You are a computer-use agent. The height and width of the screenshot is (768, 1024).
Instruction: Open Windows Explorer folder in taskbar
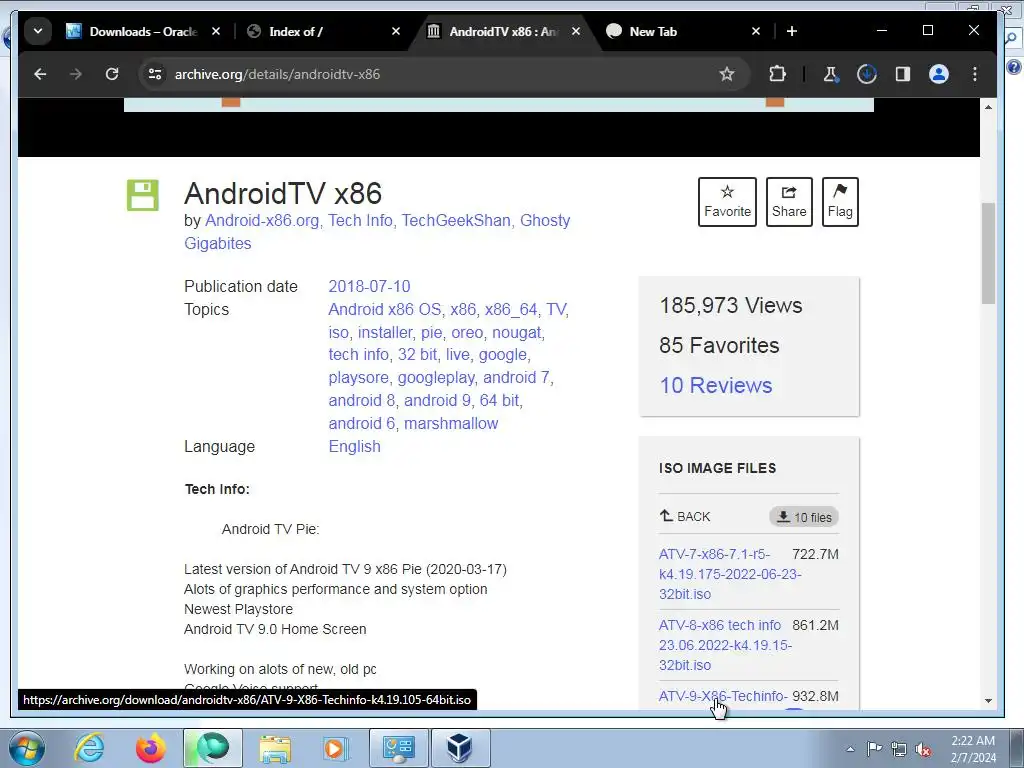tap(275, 748)
